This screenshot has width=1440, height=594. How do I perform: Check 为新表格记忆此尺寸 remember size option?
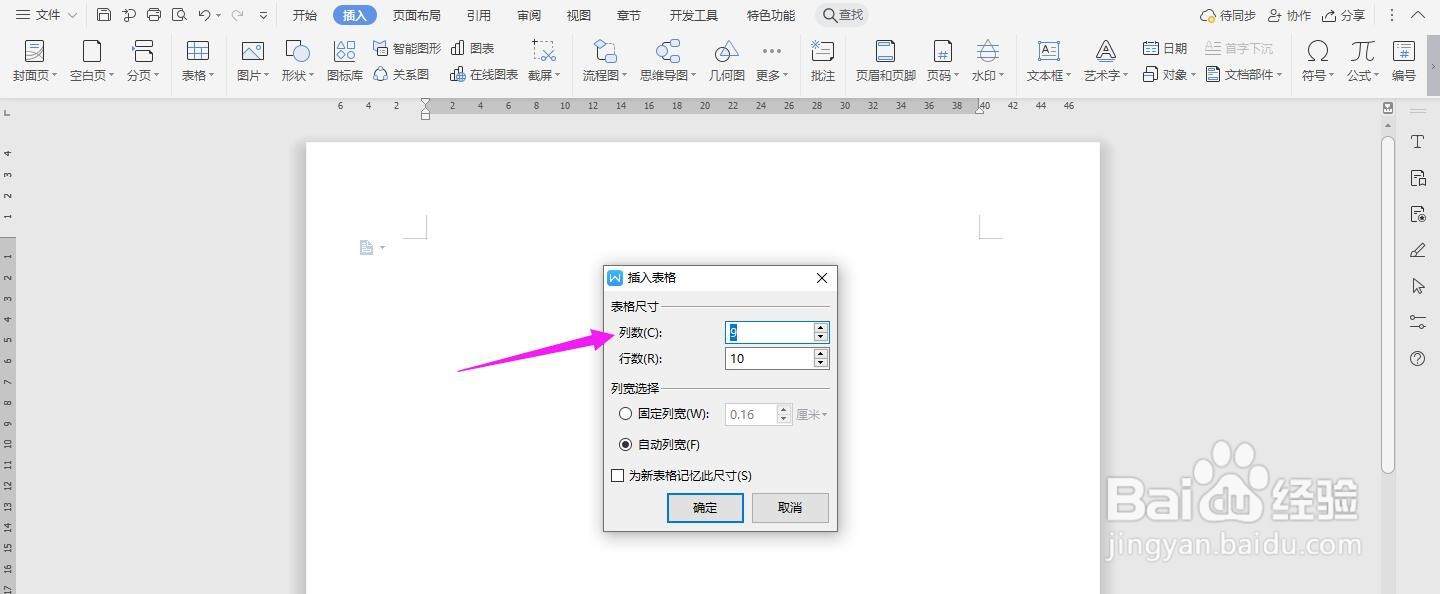[617, 475]
